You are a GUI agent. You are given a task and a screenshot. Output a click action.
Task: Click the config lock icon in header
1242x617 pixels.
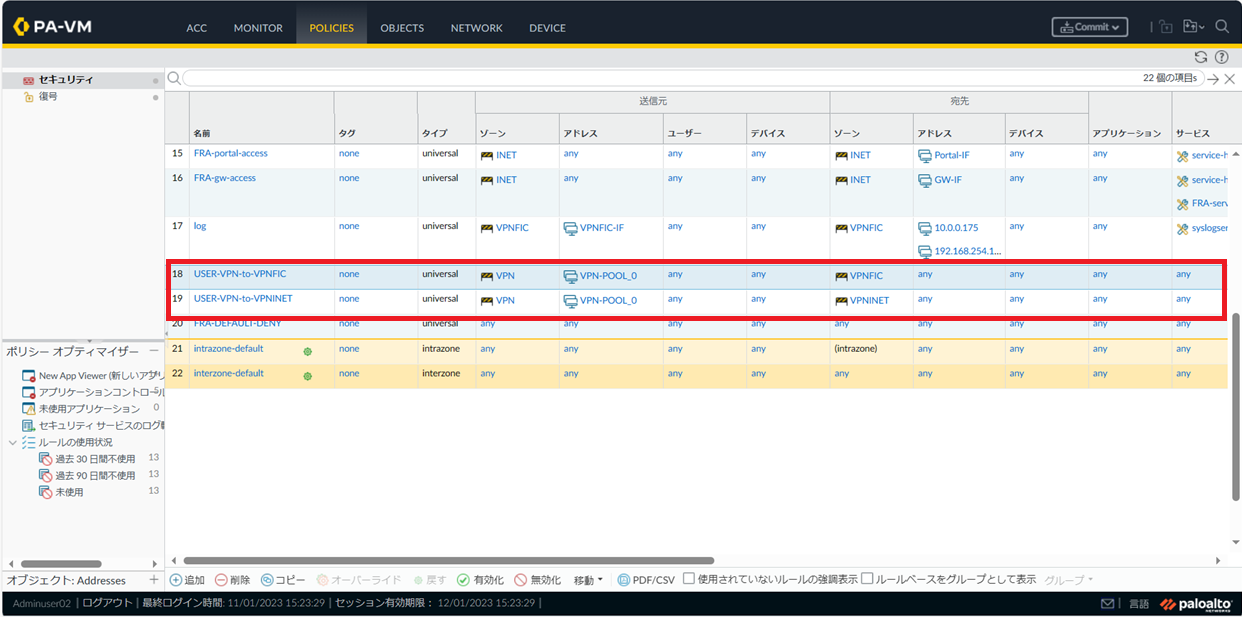click(1166, 27)
